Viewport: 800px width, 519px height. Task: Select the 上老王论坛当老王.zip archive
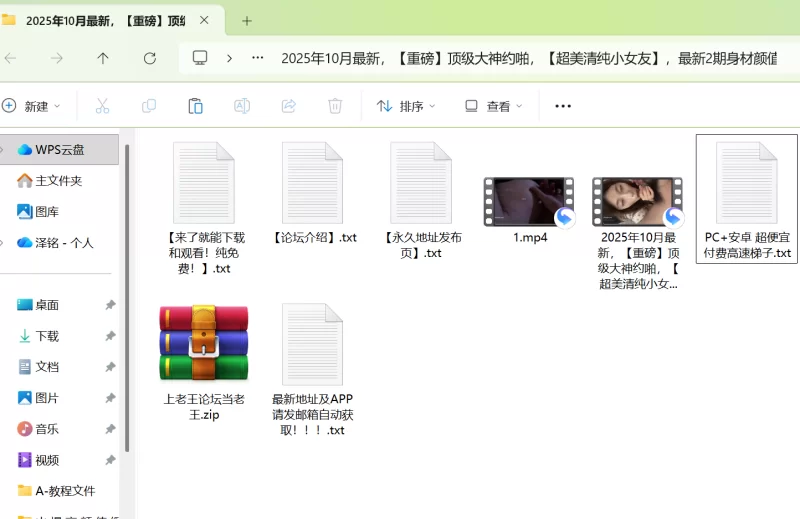[x=204, y=343]
